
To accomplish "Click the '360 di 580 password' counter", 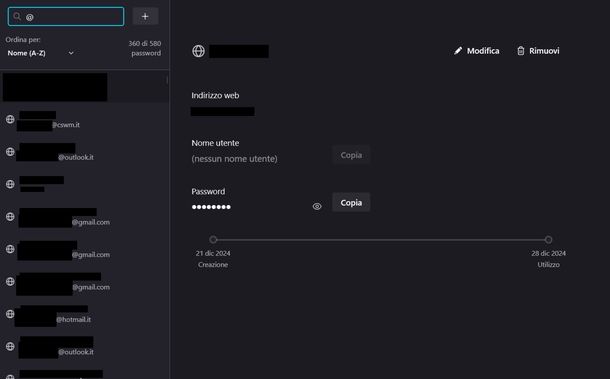I will pos(145,48).
